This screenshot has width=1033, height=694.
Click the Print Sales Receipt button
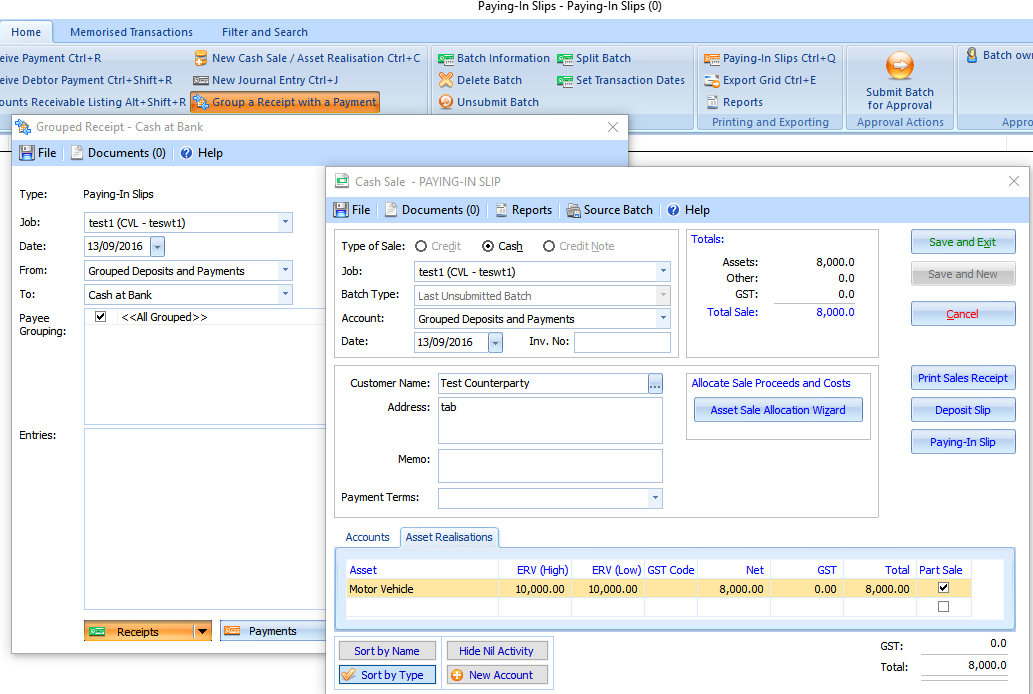click(962, 377)
